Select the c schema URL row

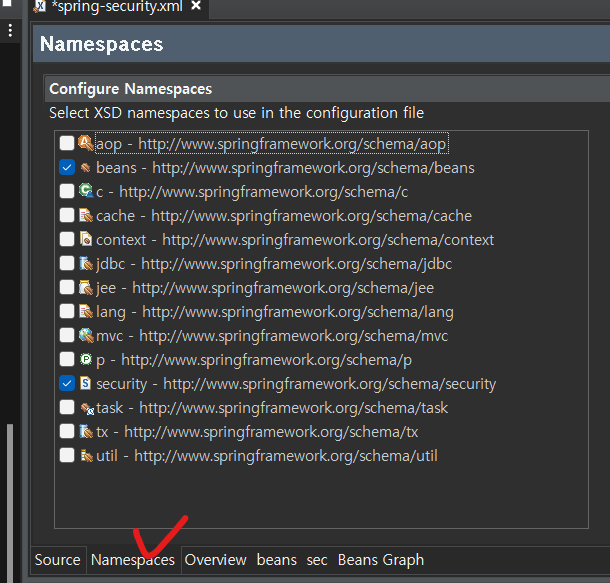click(252, 192)
